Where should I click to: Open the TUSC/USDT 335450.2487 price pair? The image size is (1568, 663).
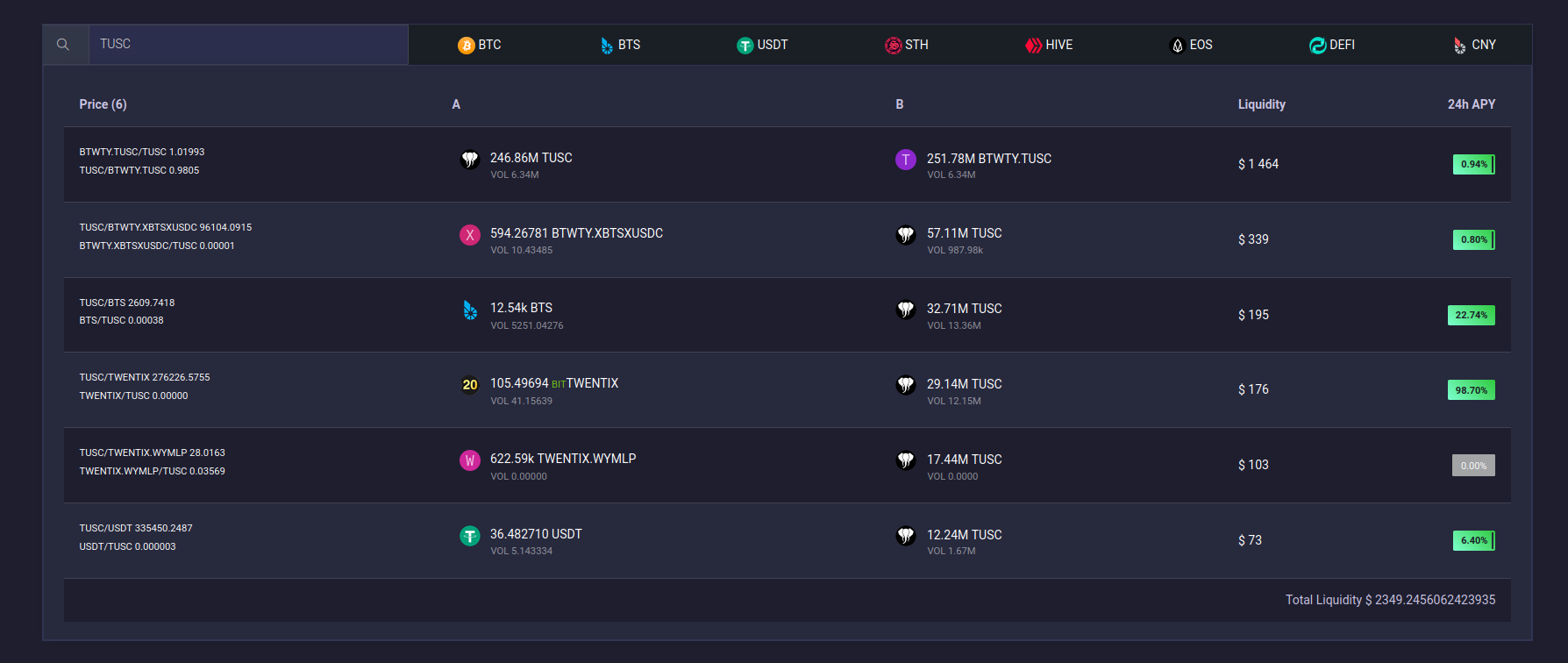[x=136, y=528]
